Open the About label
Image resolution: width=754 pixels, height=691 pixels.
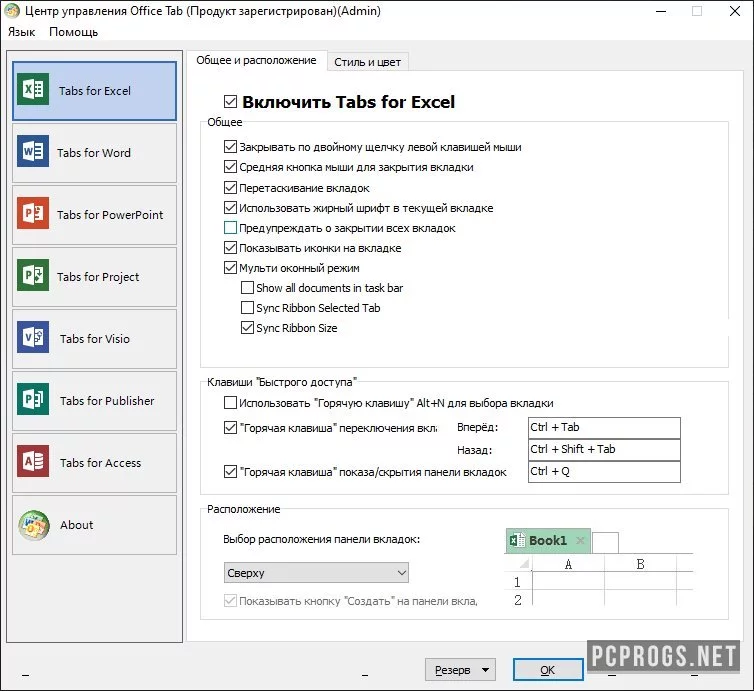[x=76, y=525]
